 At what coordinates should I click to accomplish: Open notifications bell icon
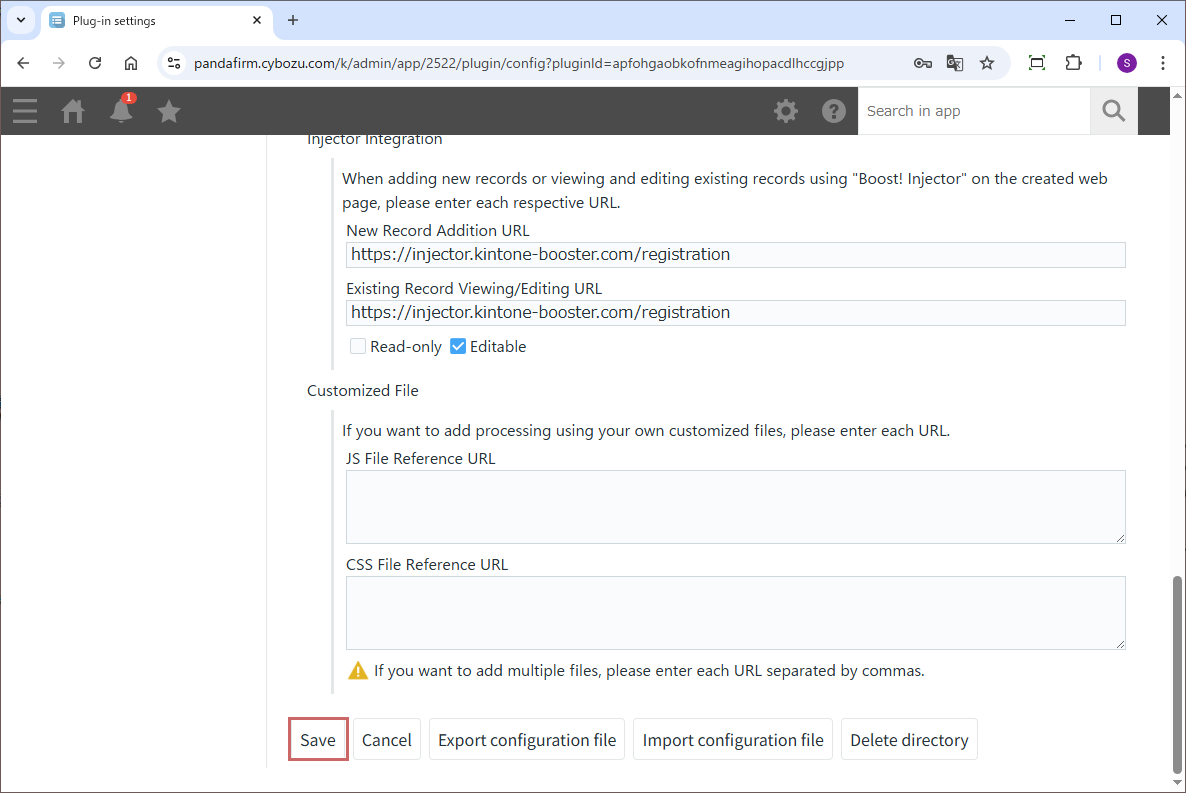tap(121, 111)
